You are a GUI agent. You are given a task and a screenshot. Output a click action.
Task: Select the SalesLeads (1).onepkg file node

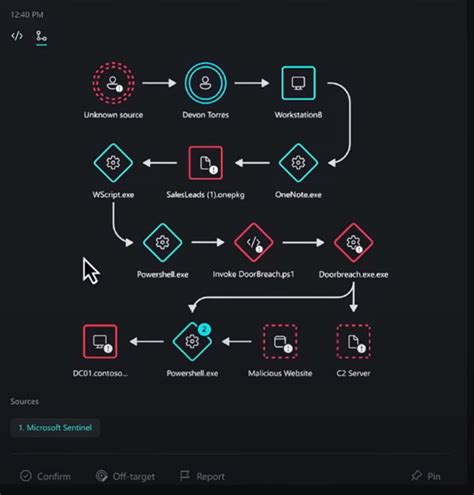click(206, 163)
